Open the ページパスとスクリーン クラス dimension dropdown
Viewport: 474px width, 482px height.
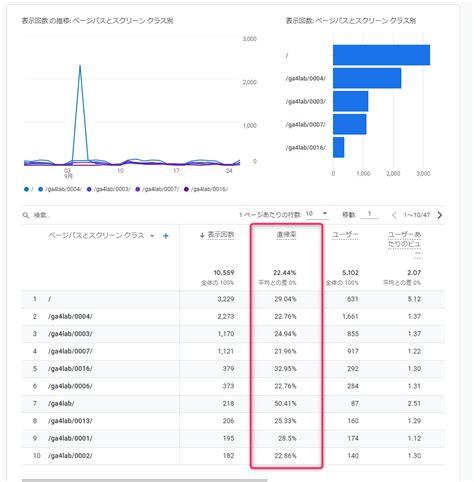coord(152,236)
